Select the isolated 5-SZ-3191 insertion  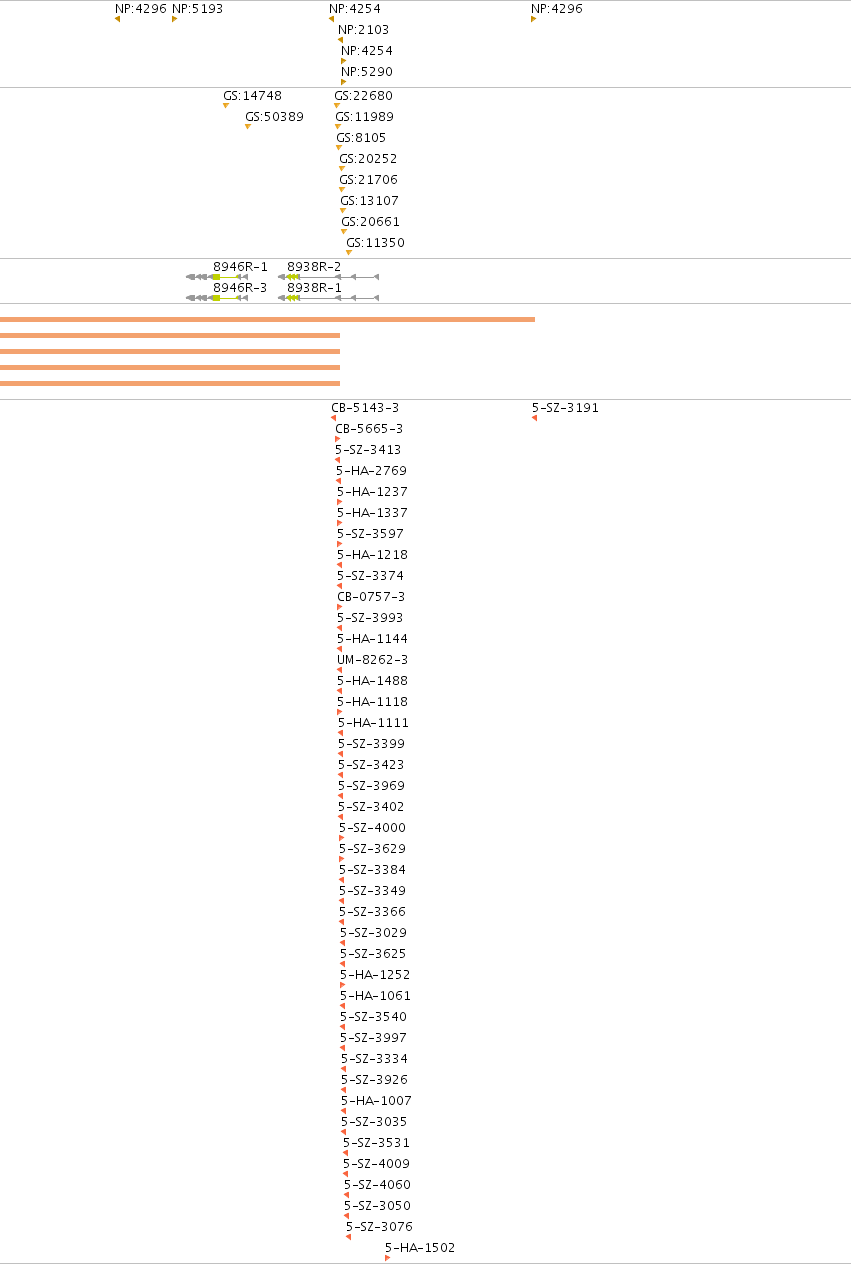pyautogui.click(x=565, y=408)
